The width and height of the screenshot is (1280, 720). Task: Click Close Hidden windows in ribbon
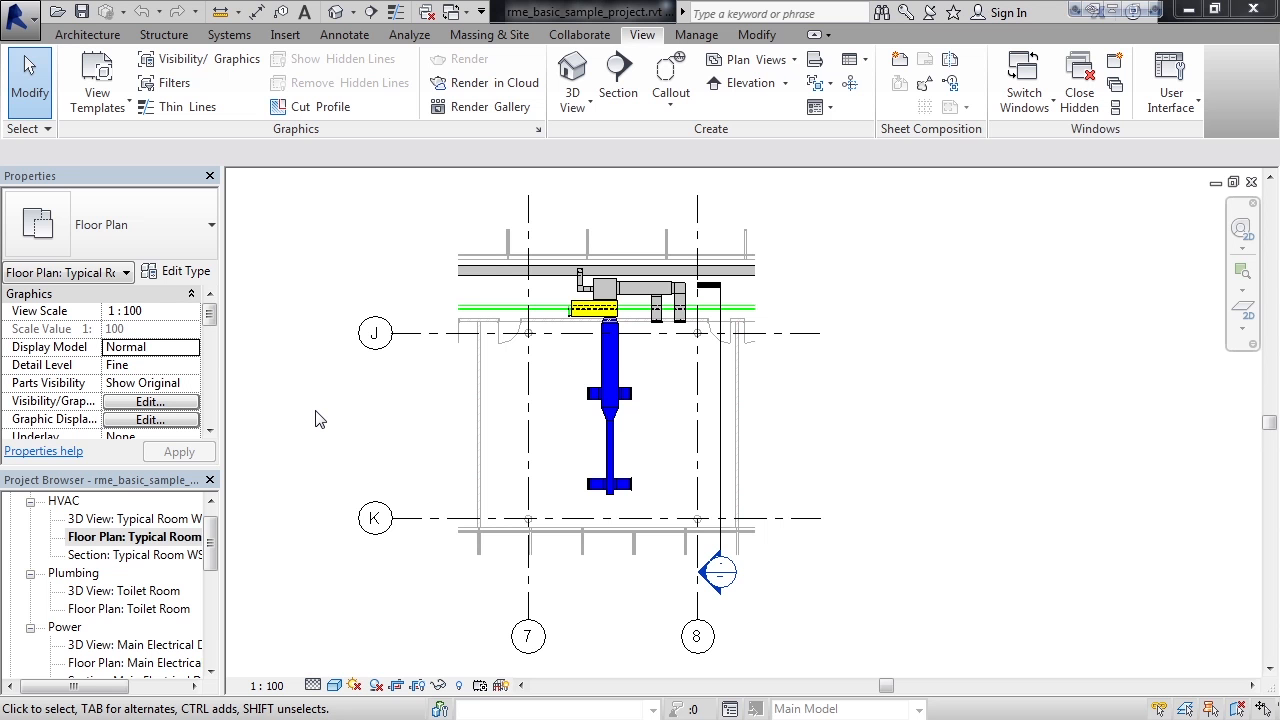tap(1079, 83)
